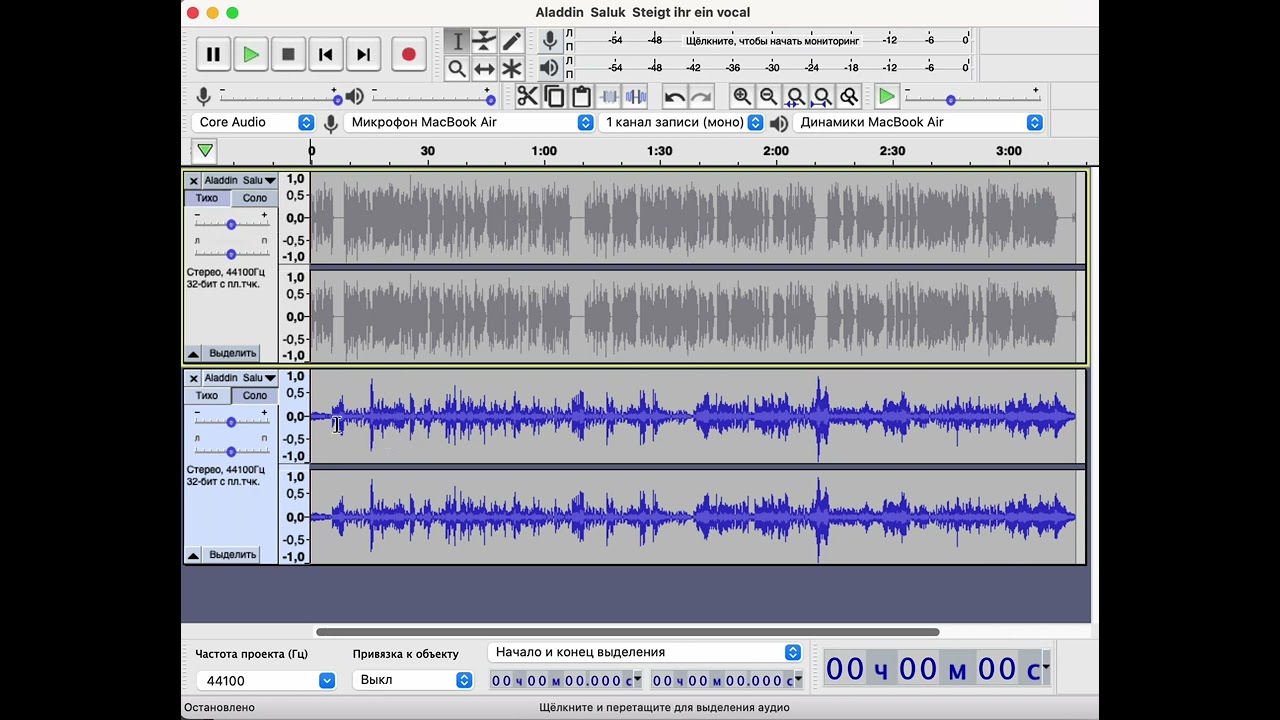This screenshot has width=1280, height=720.
Task: Open the first track's Aladdin Salu name menu
Action: (x=239, y=181)
